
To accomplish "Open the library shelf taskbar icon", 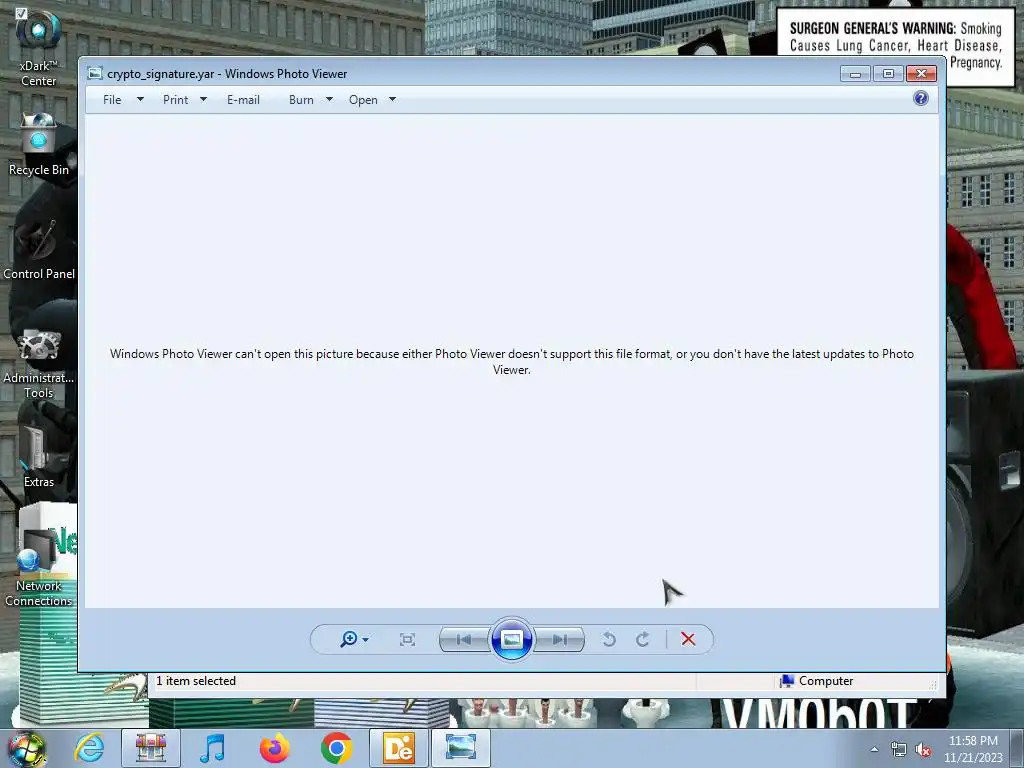I will 151,748.
